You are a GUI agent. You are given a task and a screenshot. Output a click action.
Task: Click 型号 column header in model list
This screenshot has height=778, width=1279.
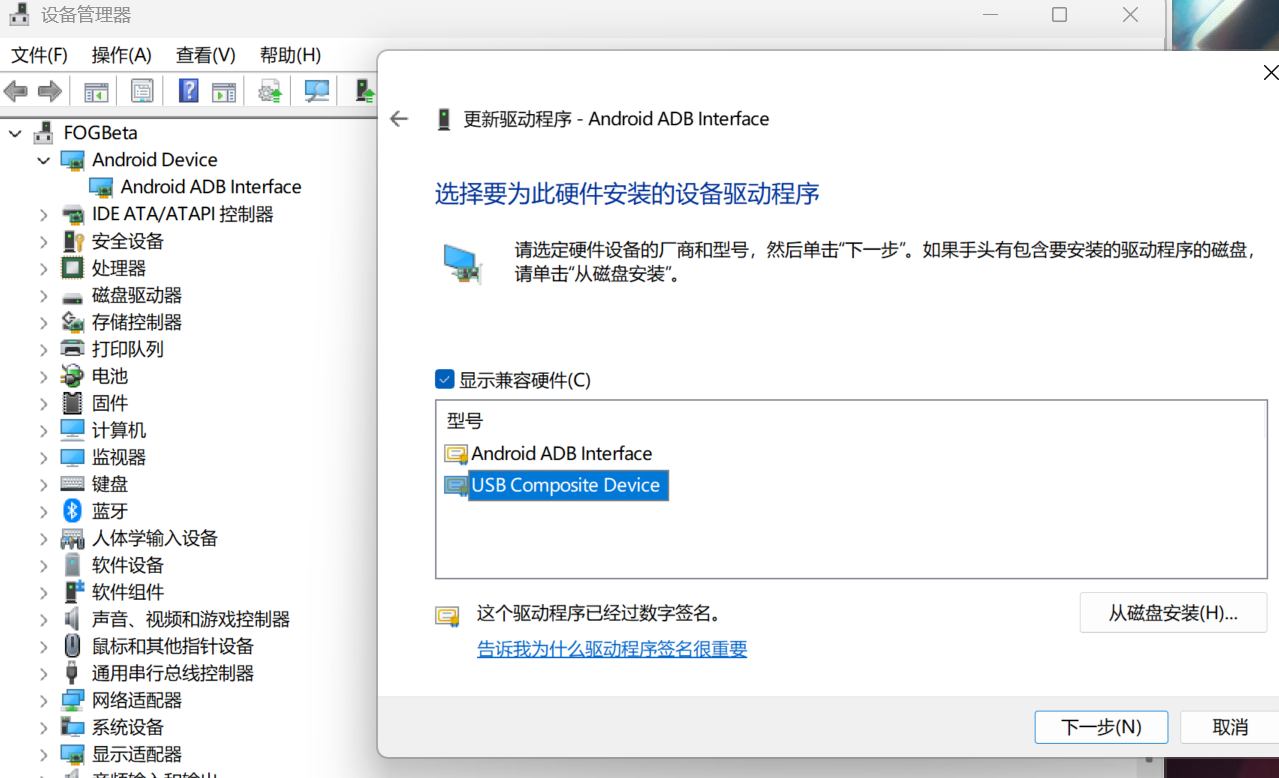(x=465, y=421)
